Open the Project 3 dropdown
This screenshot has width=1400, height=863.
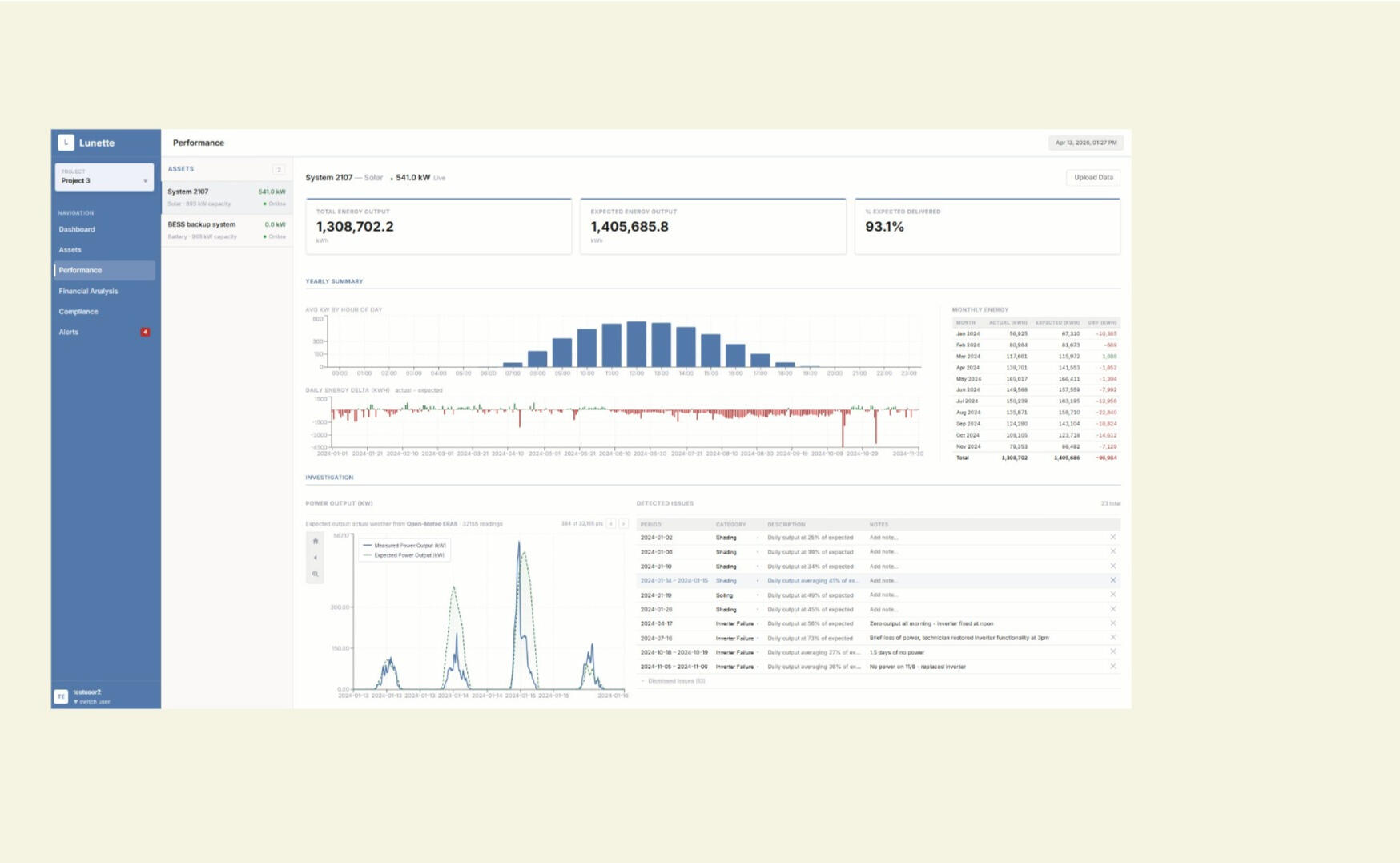104,177
